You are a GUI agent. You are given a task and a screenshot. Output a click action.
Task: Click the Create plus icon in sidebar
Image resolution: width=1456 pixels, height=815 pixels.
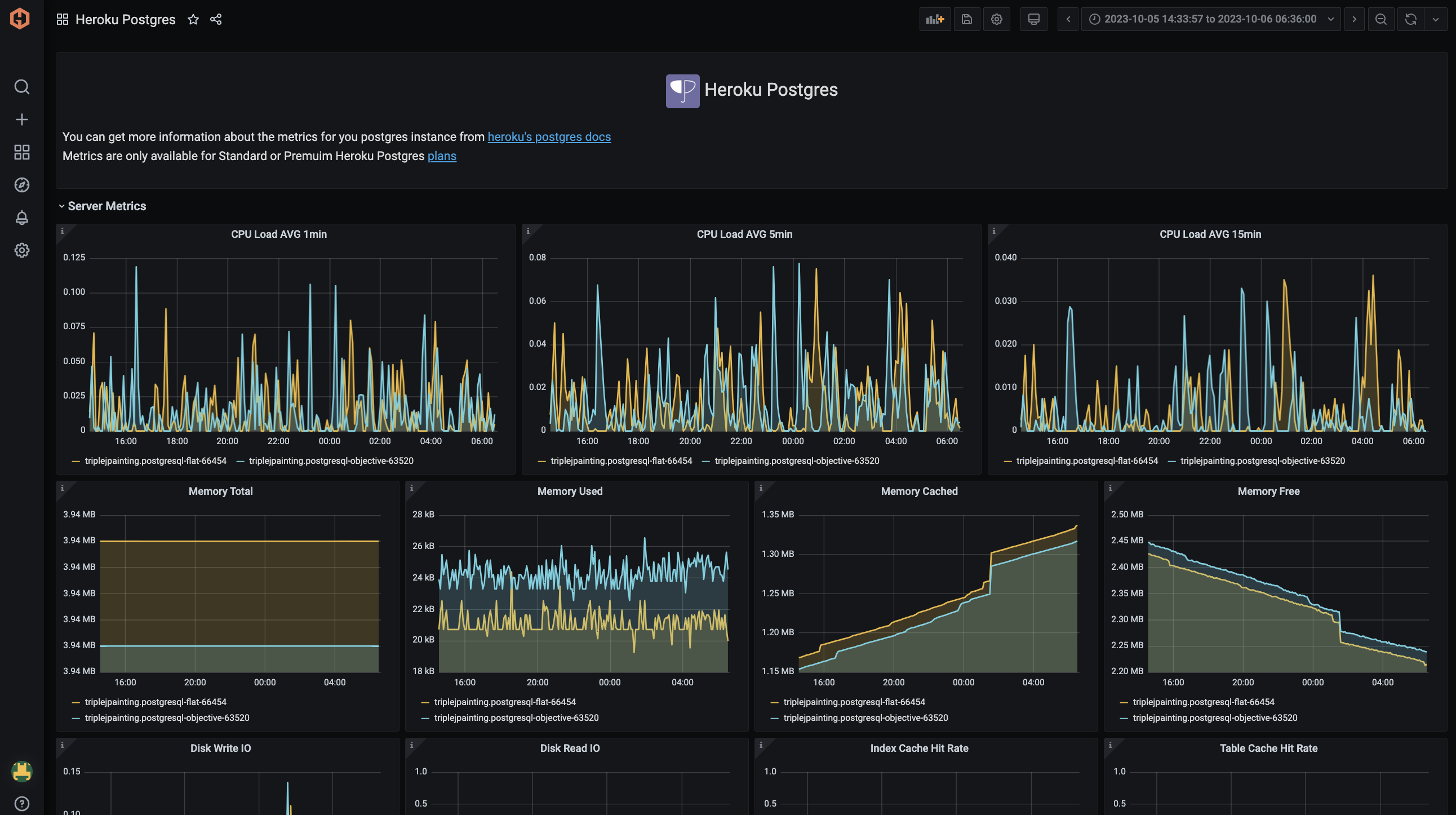(x=21, y=119)
